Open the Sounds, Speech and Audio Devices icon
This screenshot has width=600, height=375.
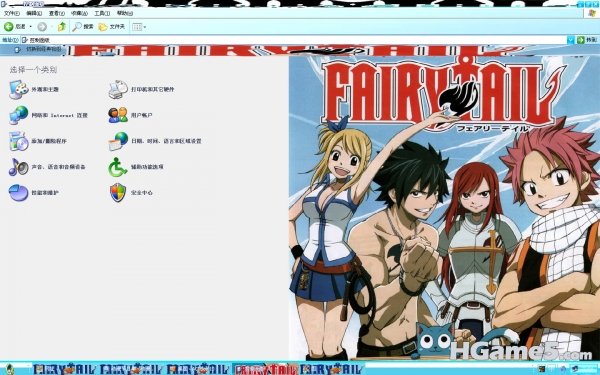(18, 167)
